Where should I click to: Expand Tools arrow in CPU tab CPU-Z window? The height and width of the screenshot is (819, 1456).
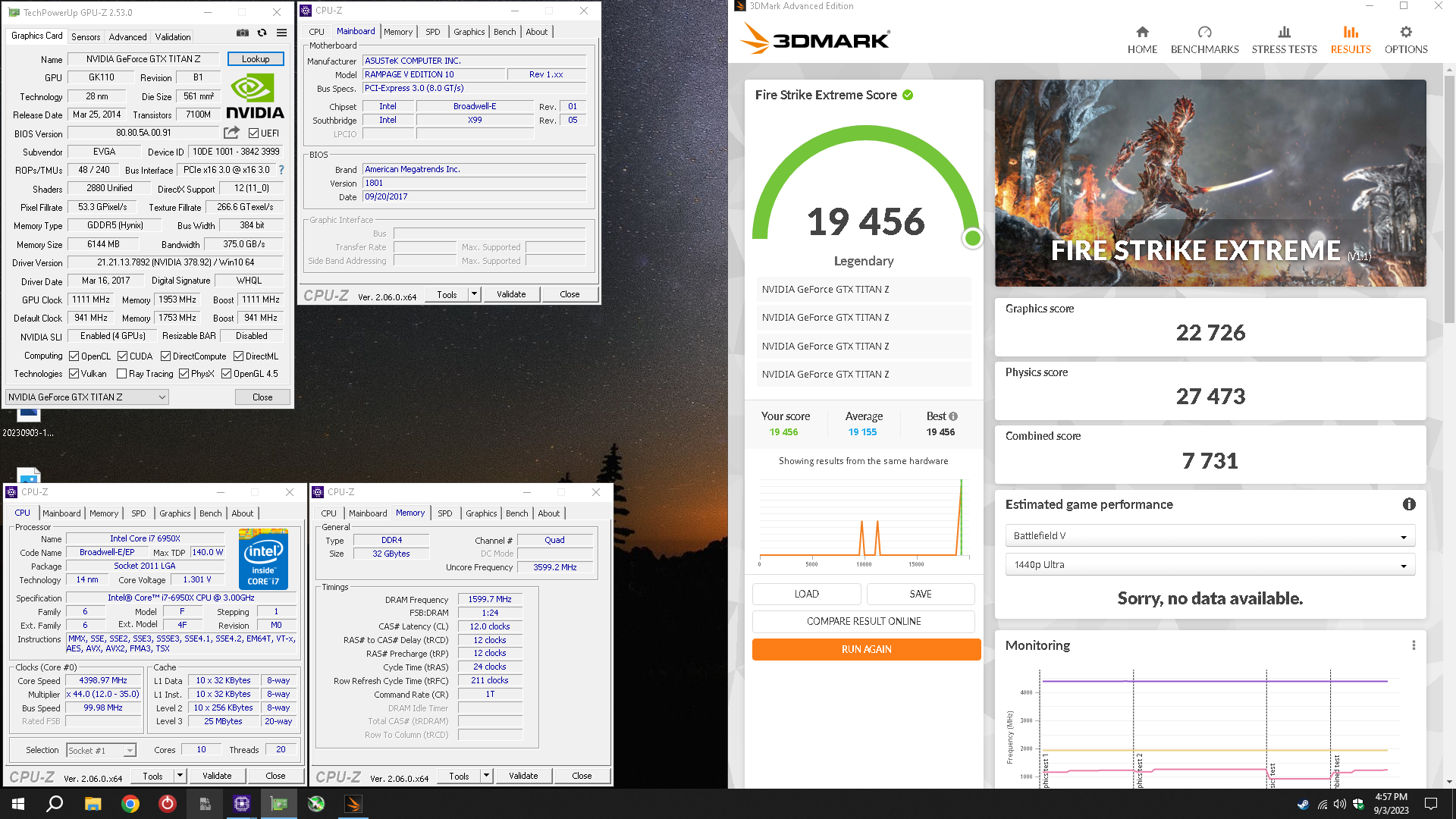tap(180, 776)
